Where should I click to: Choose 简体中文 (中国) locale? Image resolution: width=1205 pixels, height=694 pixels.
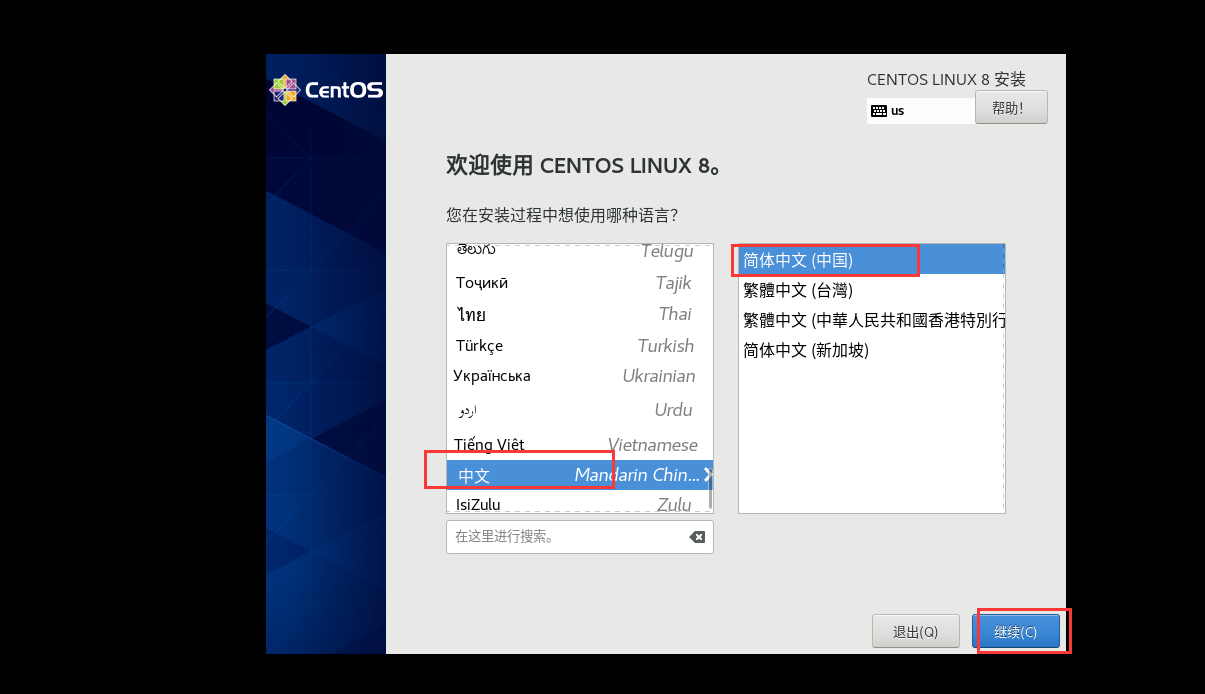(x=871, y=260)
